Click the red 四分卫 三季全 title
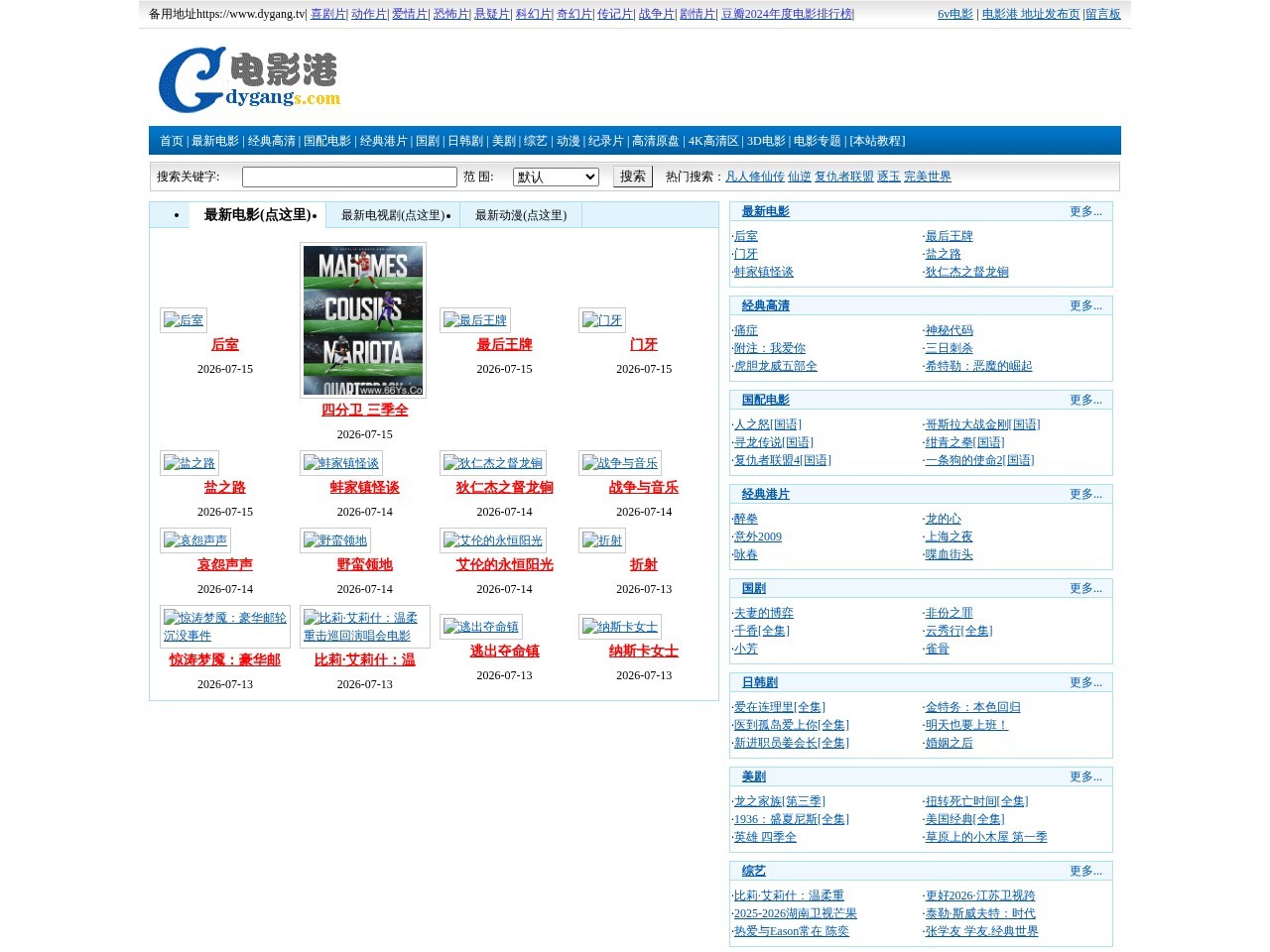 tap(364, 410)
